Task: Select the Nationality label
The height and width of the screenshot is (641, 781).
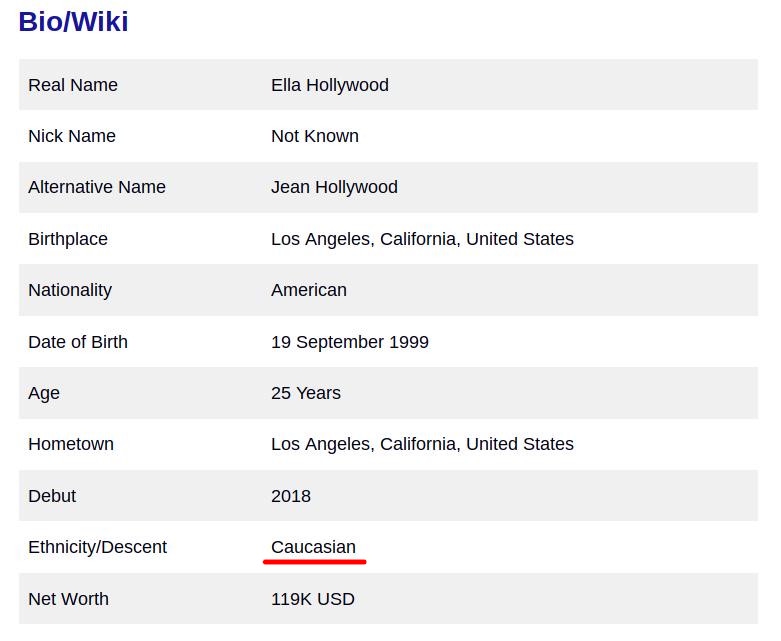Action: (70, 290)
